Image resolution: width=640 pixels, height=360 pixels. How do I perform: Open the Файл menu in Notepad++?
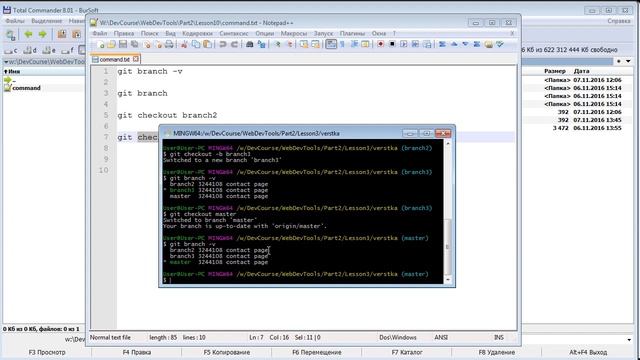click(x=100, y=33)
